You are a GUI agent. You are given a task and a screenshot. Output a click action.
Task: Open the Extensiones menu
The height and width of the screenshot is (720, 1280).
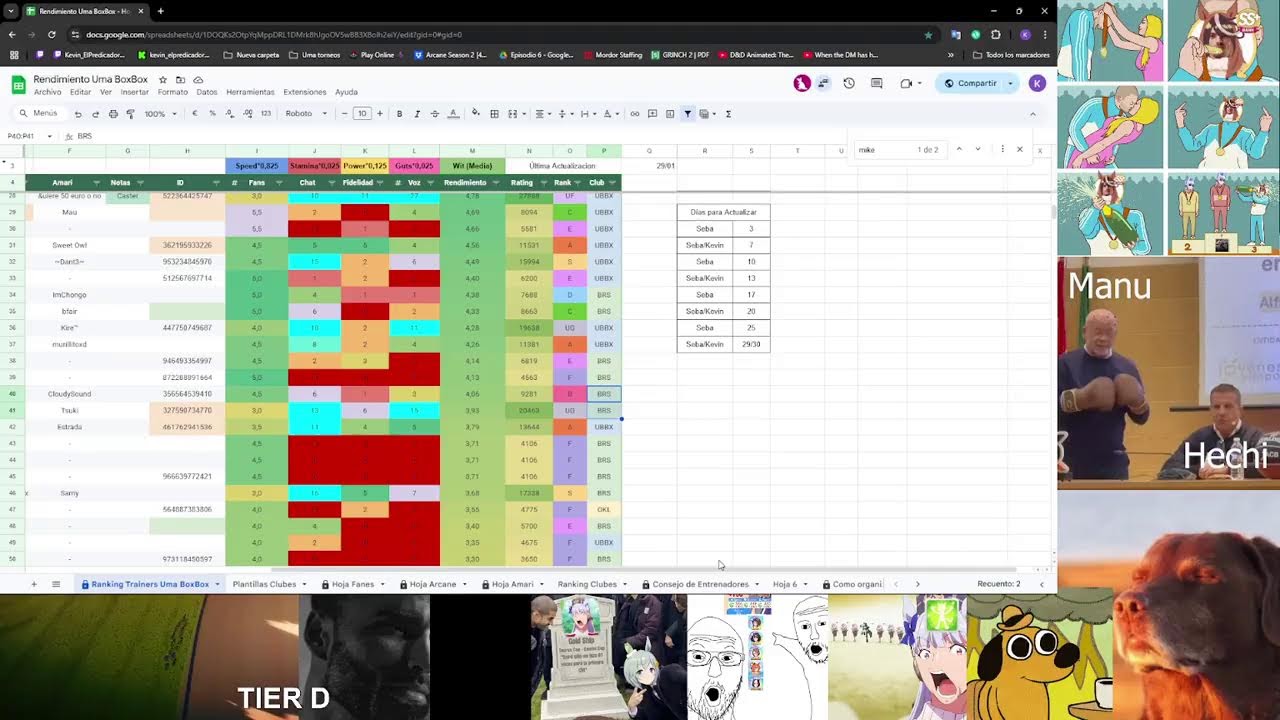(305, 92)
